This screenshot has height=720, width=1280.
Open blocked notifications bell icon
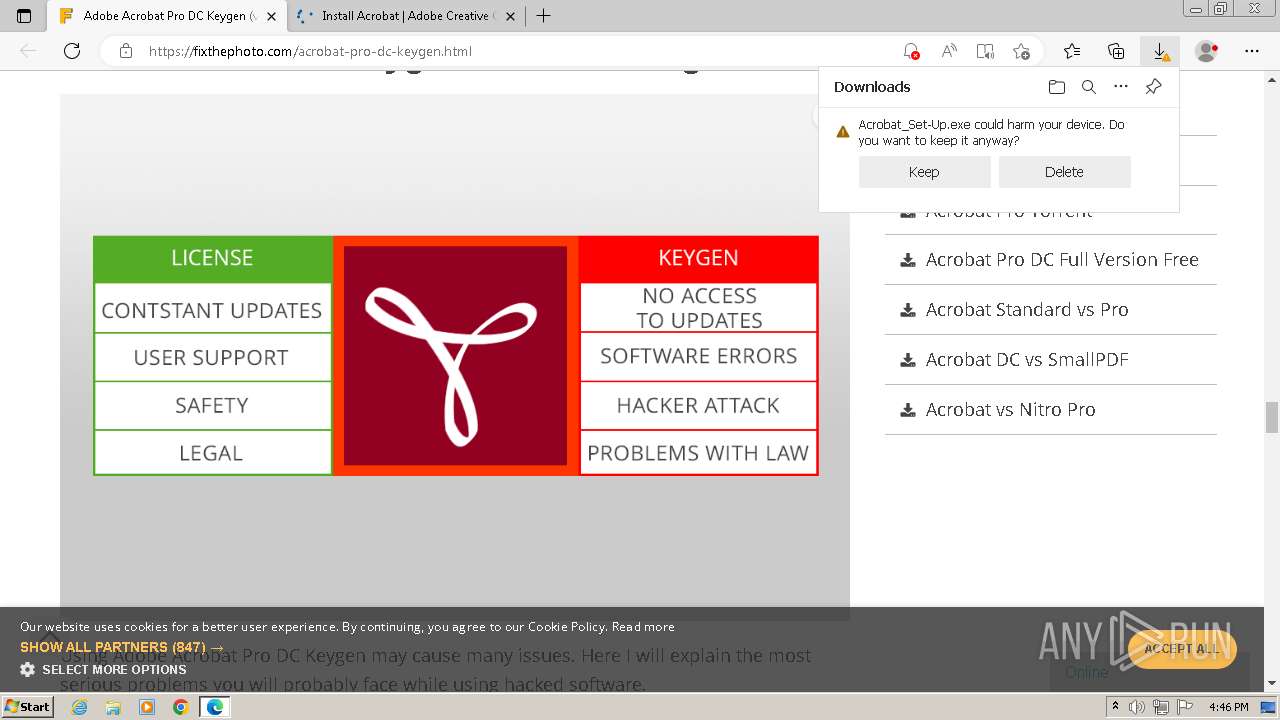[x=910, y=51]
